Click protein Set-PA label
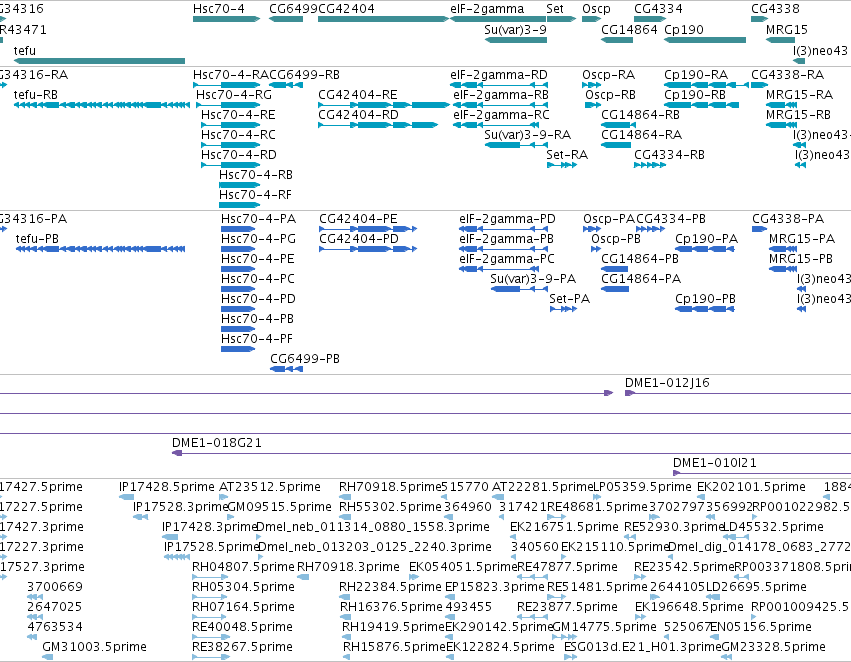Viewport: 851px width, 662px height. 569,298
